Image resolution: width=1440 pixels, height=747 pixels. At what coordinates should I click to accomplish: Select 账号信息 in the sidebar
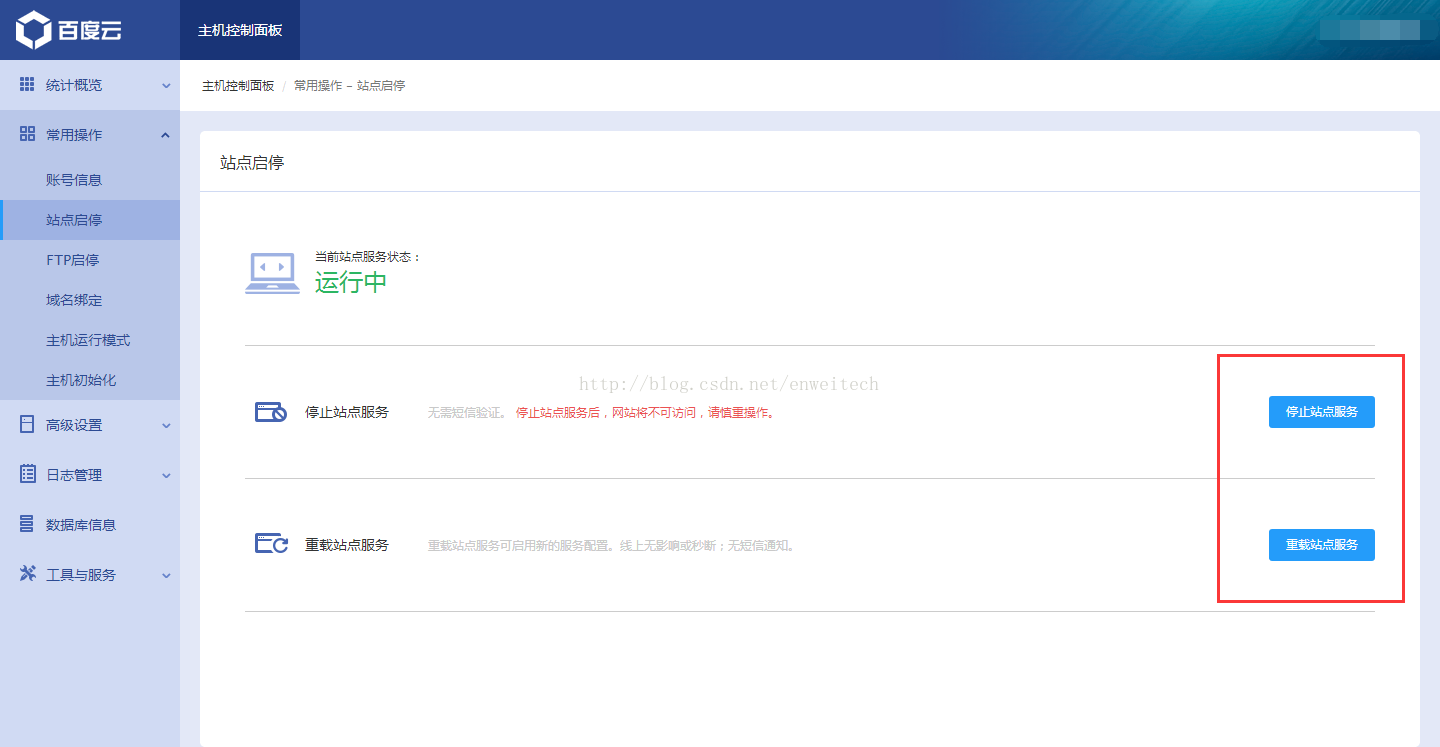(74, 180)
